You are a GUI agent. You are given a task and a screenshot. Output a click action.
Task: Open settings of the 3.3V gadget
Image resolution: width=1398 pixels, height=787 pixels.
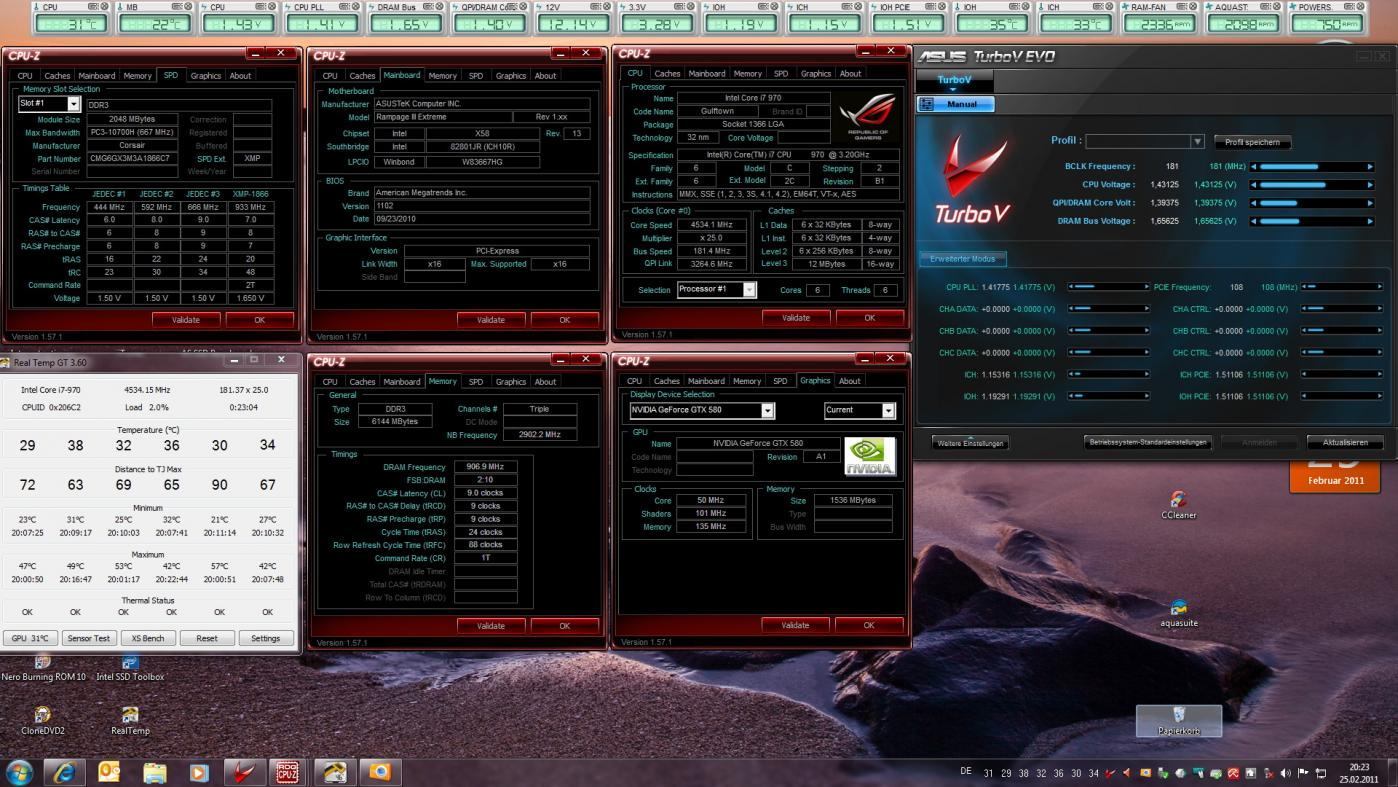click(x=681, y=6)
